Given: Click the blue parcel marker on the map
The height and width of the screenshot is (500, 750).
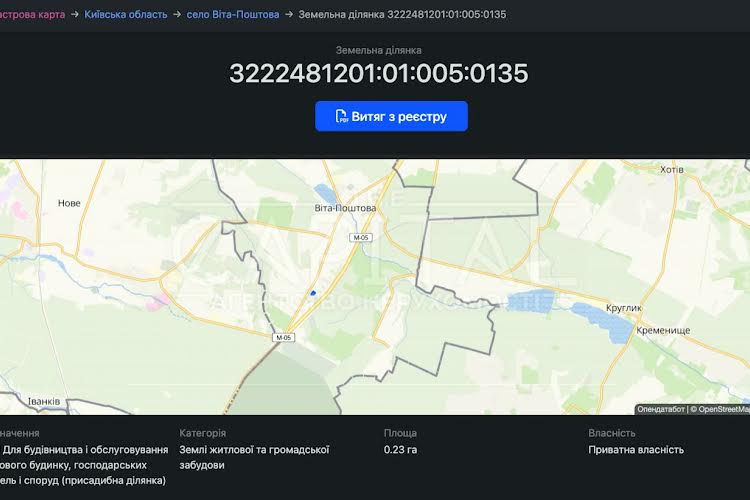Looking at the screenshot, I should click(x=313, y=293).
